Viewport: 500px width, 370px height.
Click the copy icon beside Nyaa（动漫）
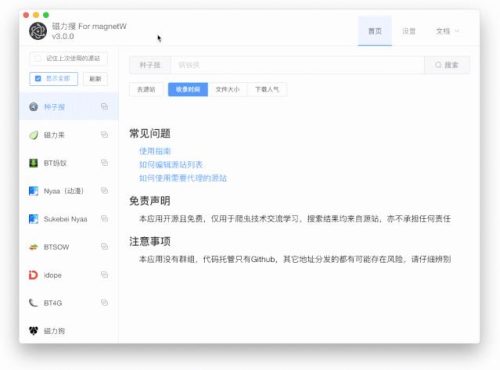tap(104, 190)
